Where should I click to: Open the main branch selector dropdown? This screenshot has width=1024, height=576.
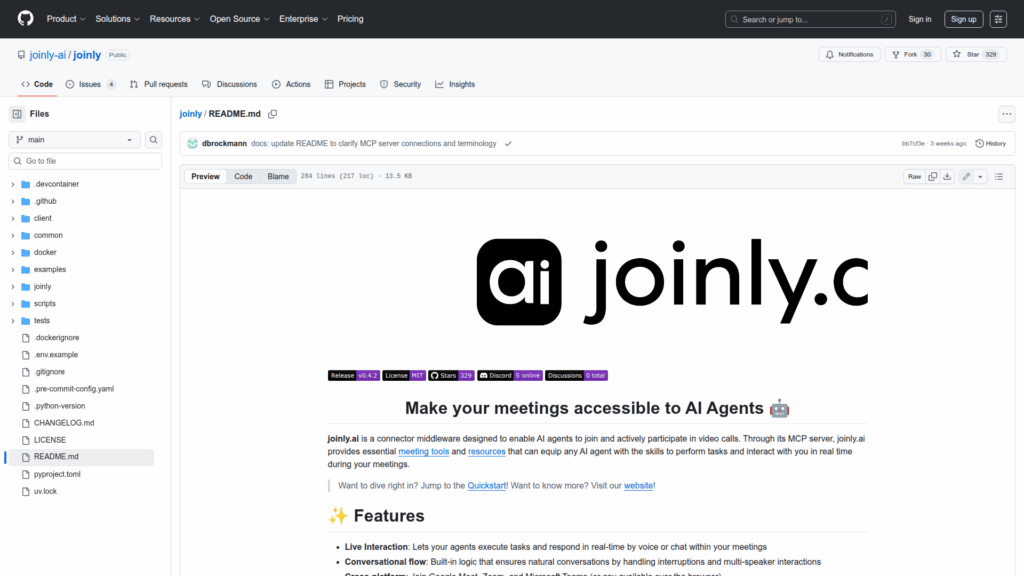(x=74, y=140)
